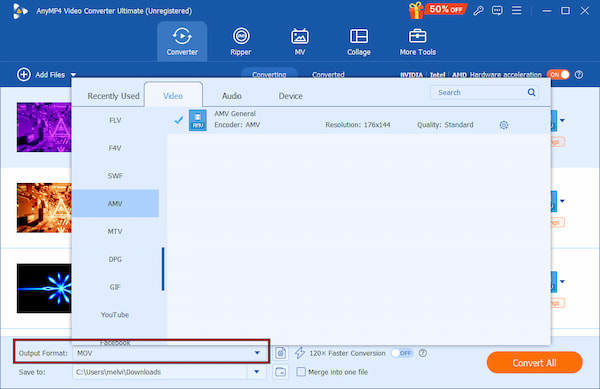Click the Add Files plus icon
The width and height of the screenshot is (600, 389).
pyautogui.click(x=24, y=75)
